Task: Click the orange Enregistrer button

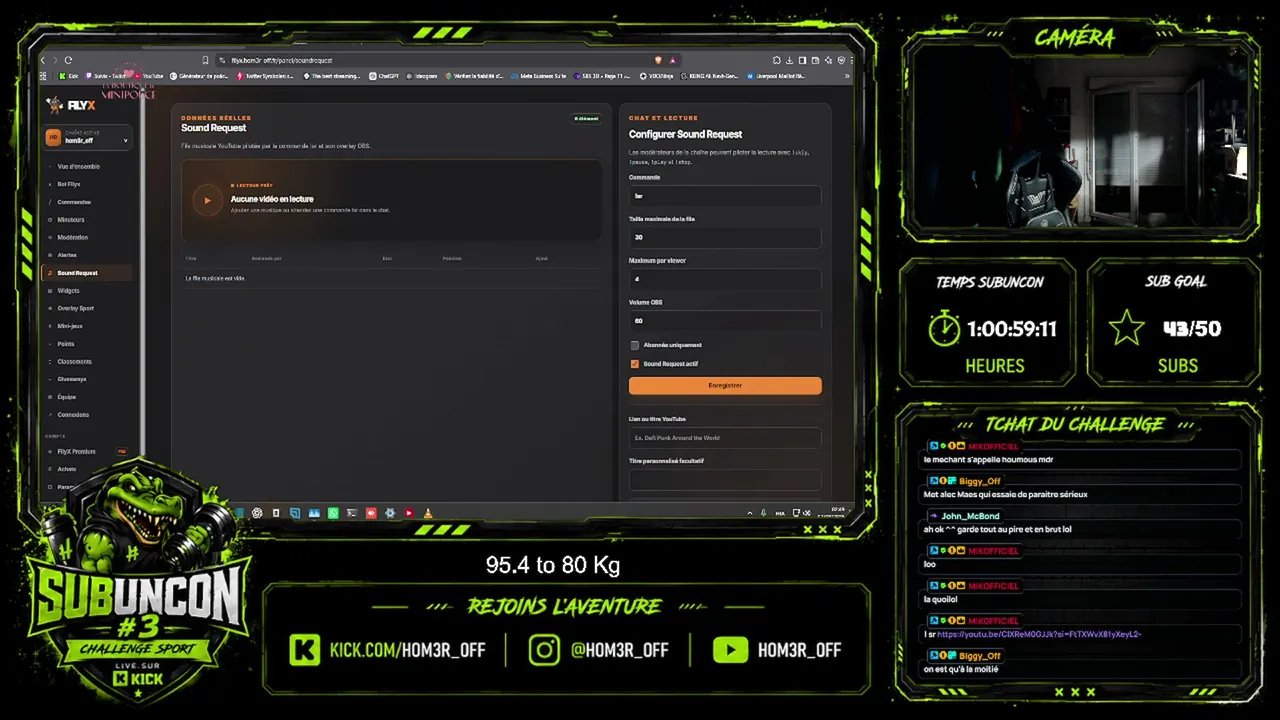Action: (725, 385)
